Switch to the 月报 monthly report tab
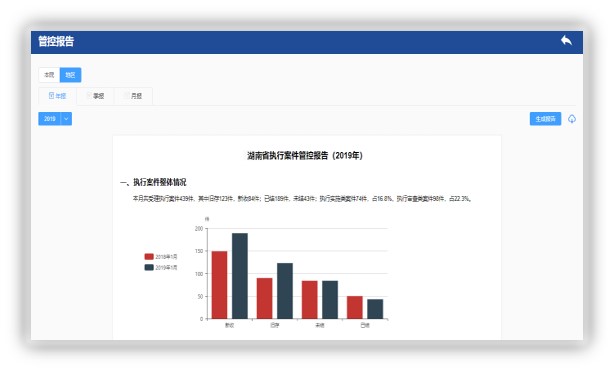Screen dimensions: 614x371 click(133, 96)
